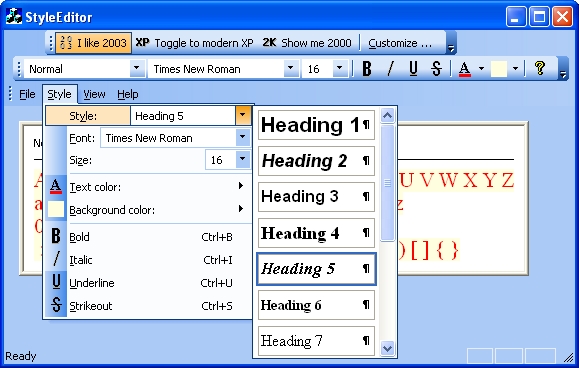Open the Font dropdown in the Style menu
579x368 pixels.
(x=243, y=137)
